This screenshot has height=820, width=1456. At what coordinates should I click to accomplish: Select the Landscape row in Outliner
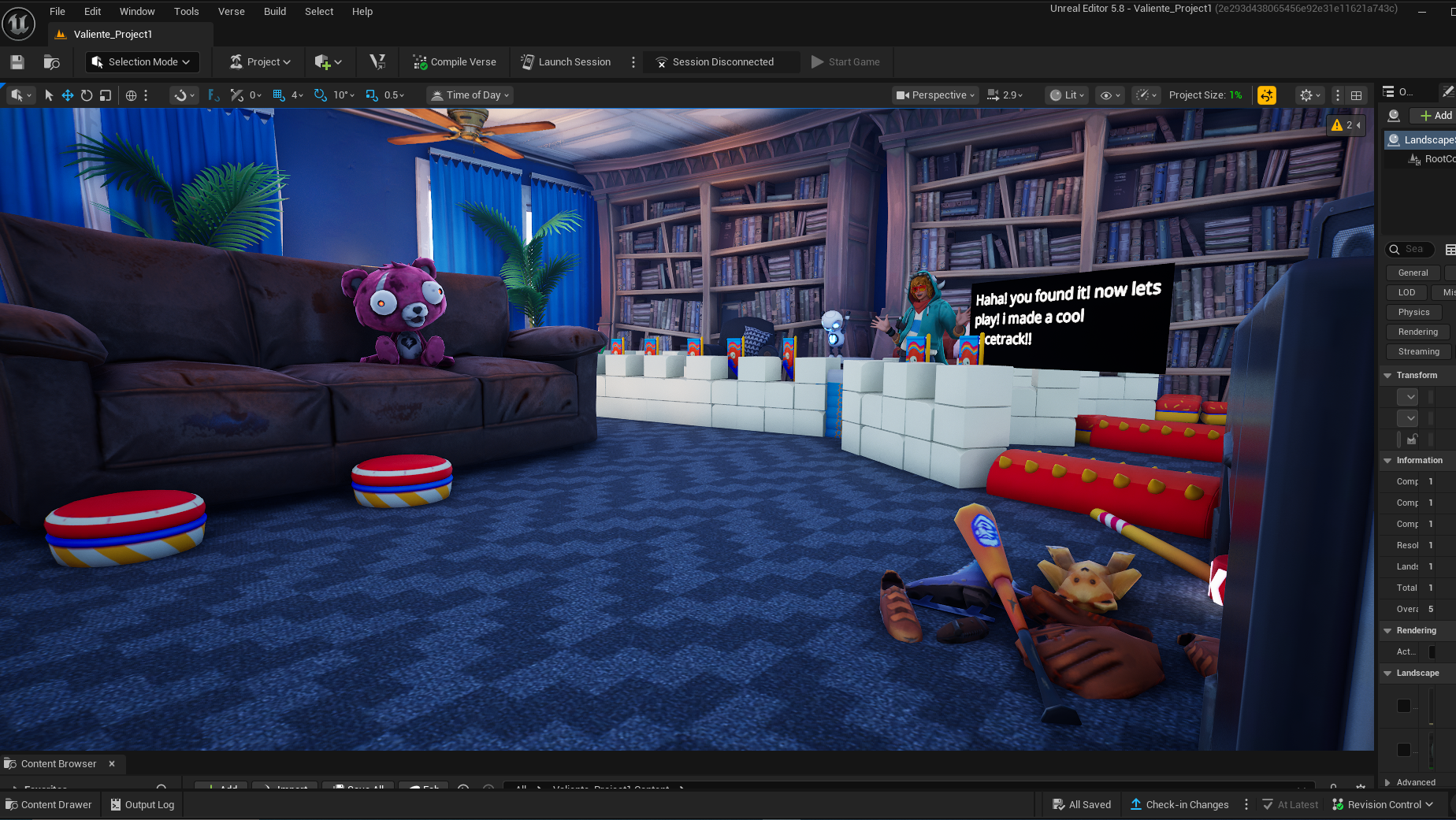[x=1421, y=140]
